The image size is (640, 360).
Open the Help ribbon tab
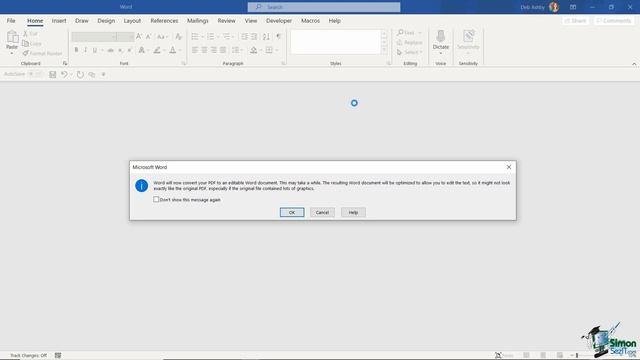[334, 20]
